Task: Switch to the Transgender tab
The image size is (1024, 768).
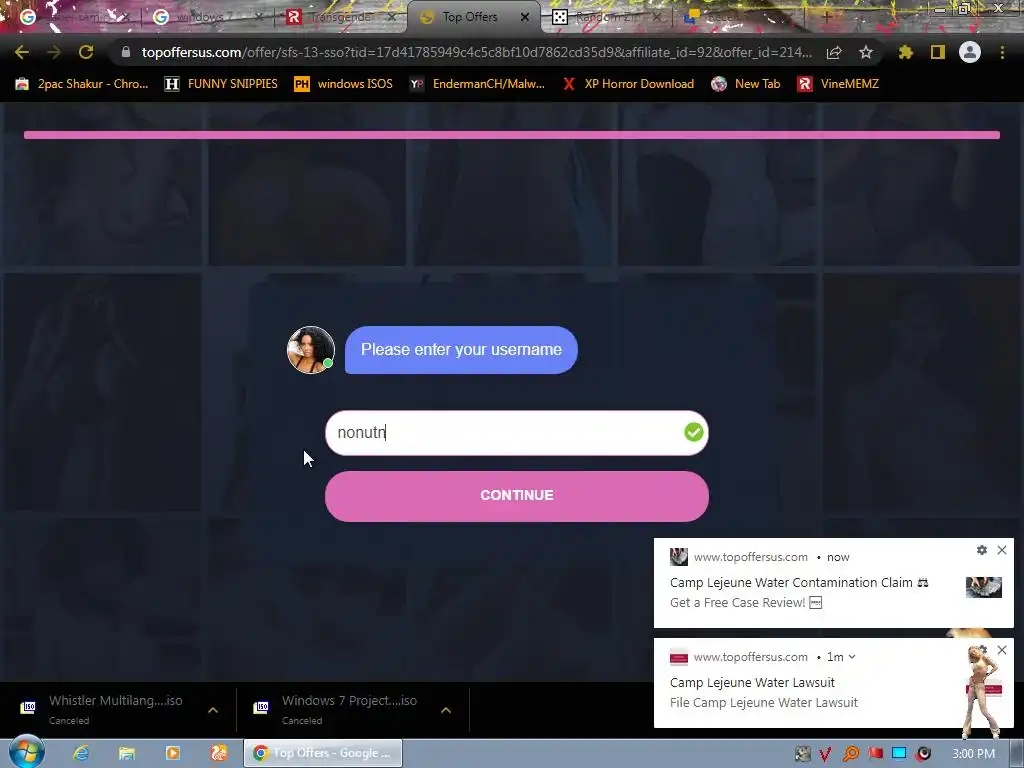Action: pyautogui.click(x=341, y=17)
